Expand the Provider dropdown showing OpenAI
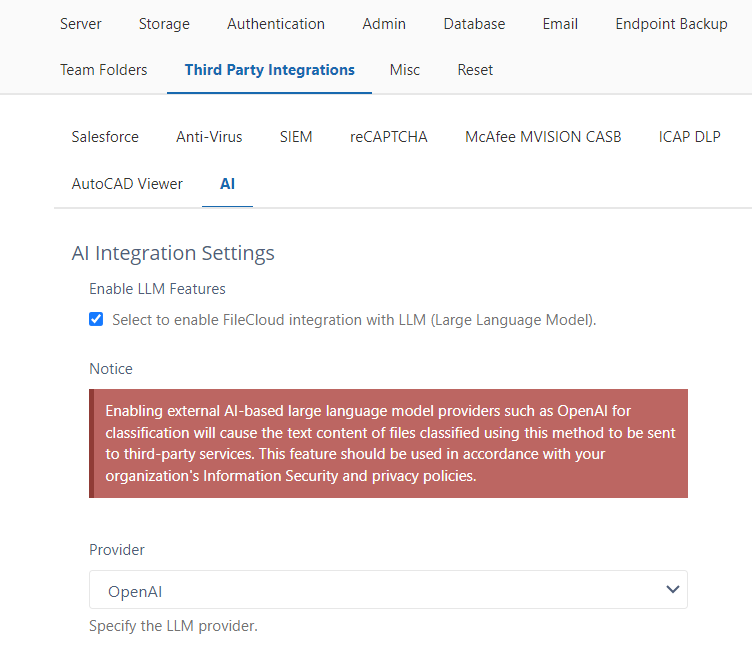 [388, 590]
